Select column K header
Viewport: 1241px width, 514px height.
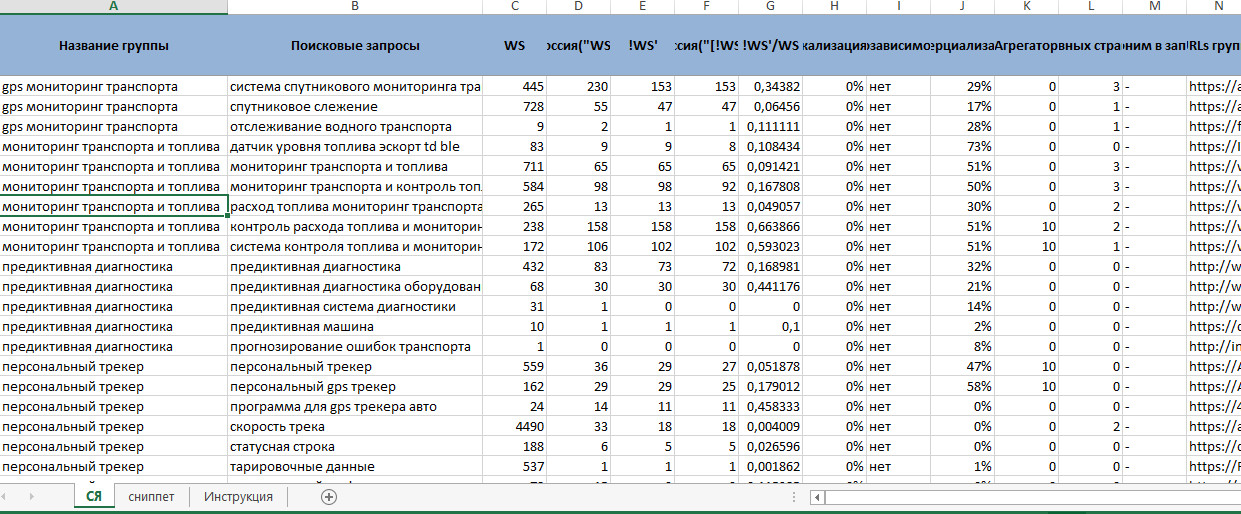(x=1027, y=7)
